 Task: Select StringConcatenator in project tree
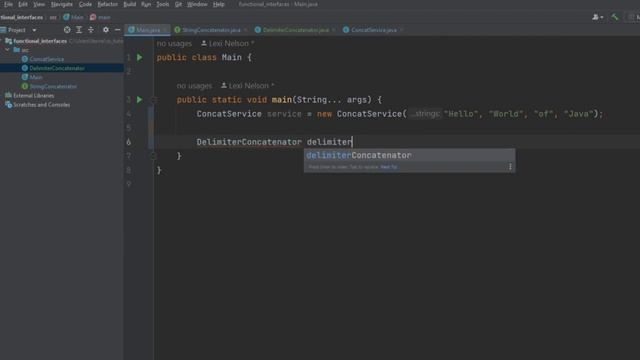pyautogui.click(x=53, y=87)
